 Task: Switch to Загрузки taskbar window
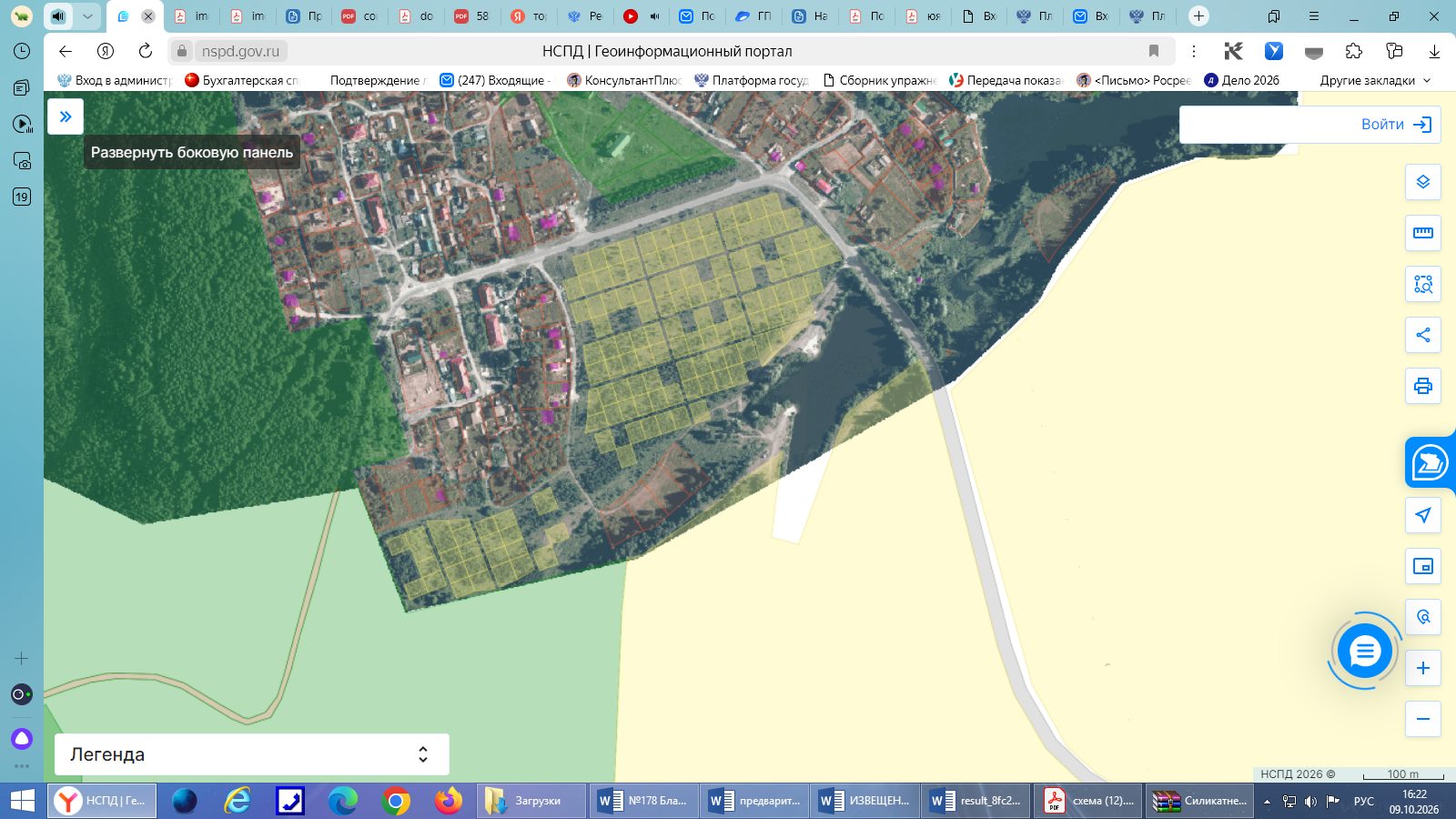tap(532, 801)
